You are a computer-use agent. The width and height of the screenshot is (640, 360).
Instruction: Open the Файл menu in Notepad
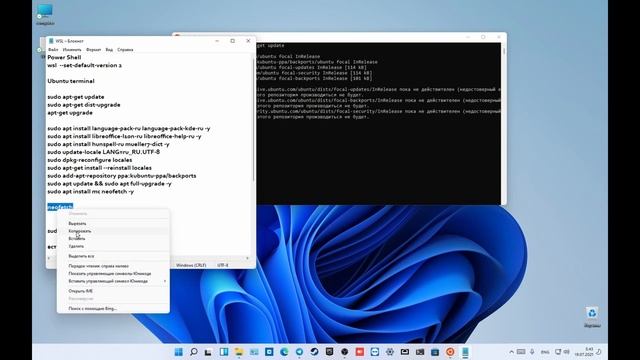[x=53, y=50]
